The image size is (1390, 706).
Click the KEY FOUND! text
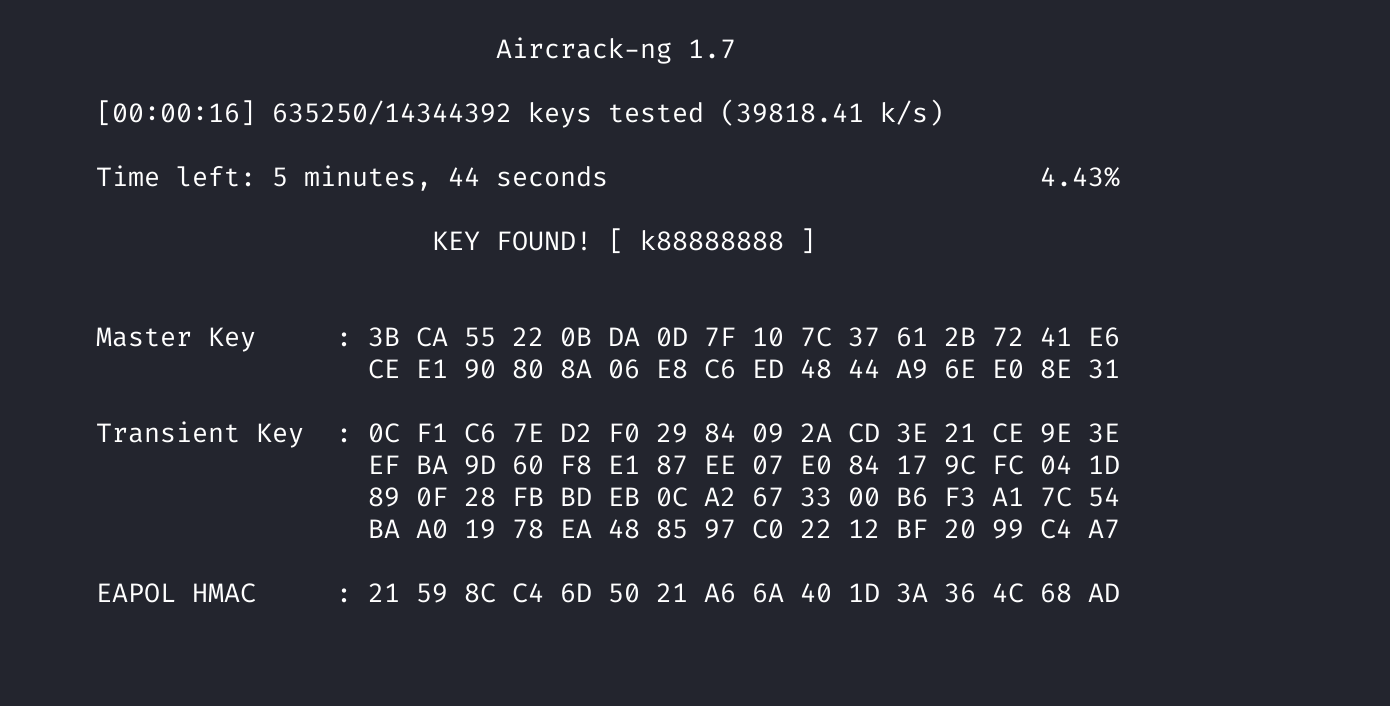click(511, 241)
